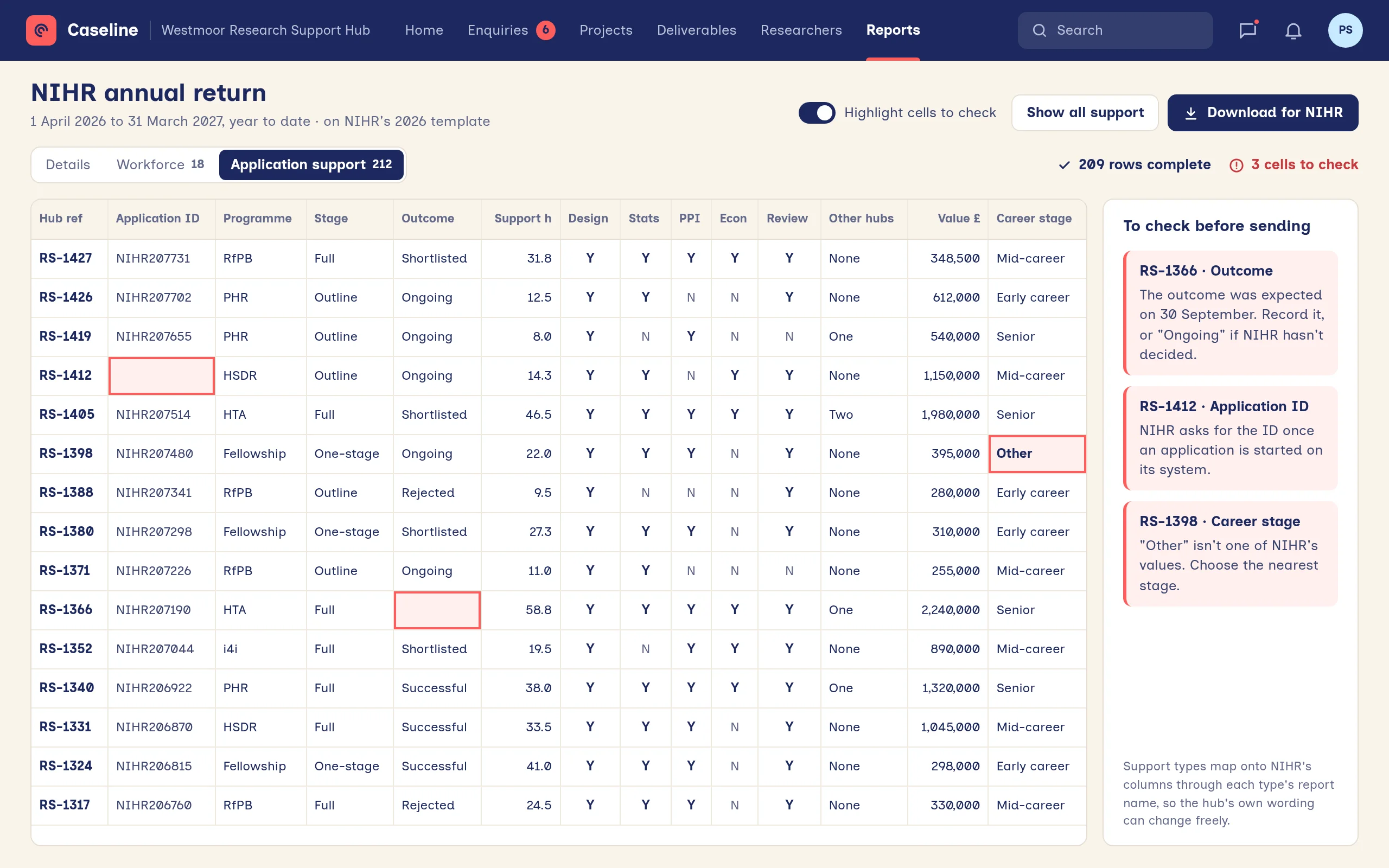Open the PS user avatar menu
Screen dimensions: 1389x868
[1345, 30]
